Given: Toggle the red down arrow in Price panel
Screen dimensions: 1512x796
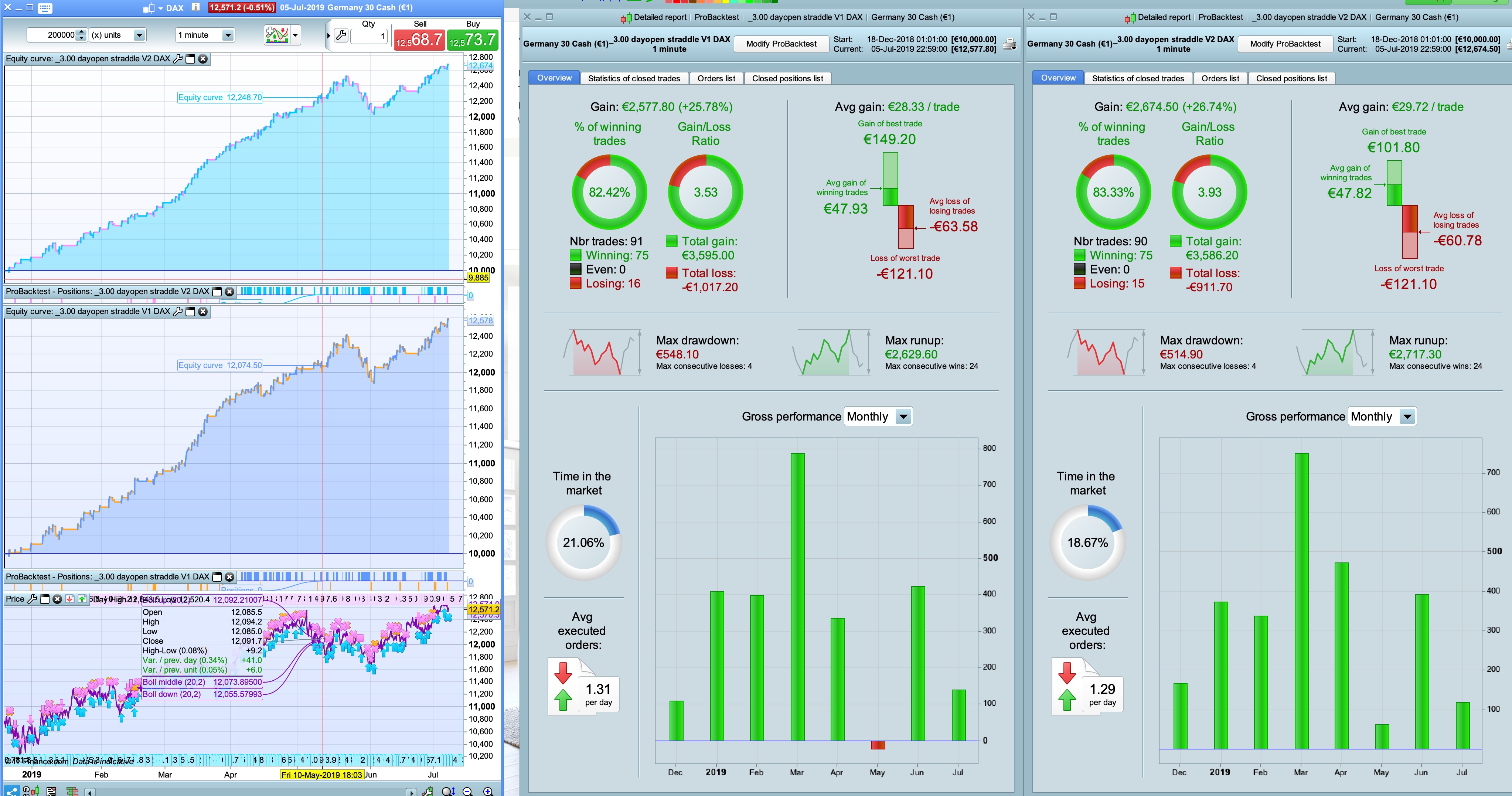Looking at the screenshot, I should click(x=69, y=599).
